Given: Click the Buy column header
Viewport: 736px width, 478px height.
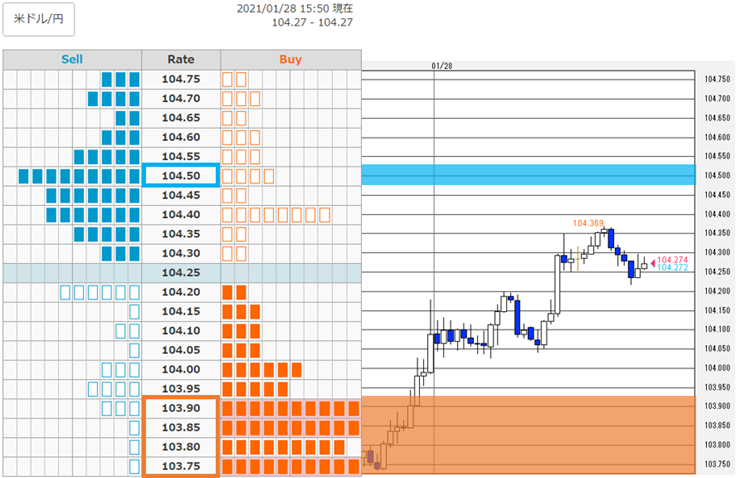Looking at the screenshot, I should click(x=291, y=60).
